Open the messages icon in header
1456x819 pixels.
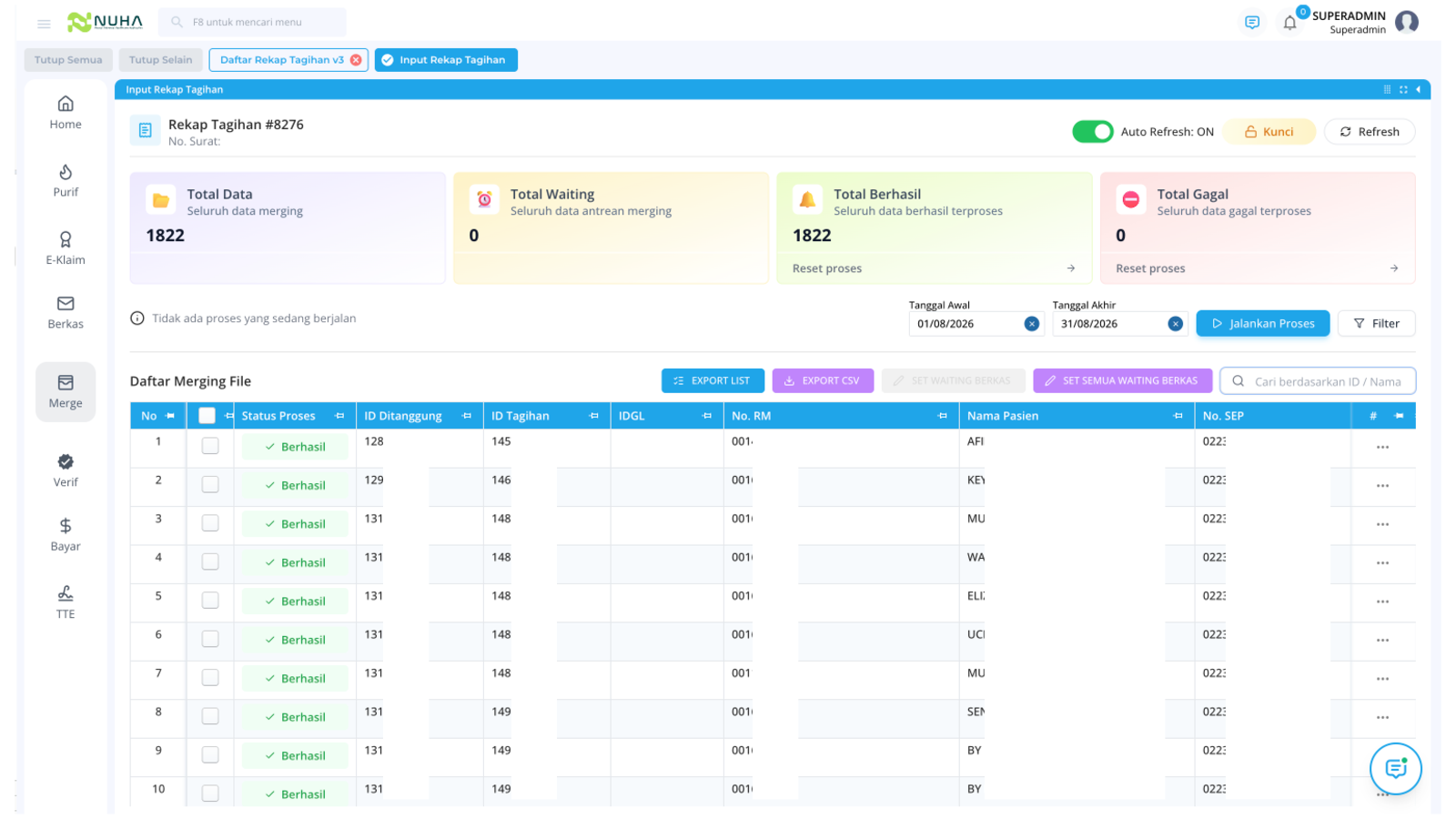click(1252, 23)
